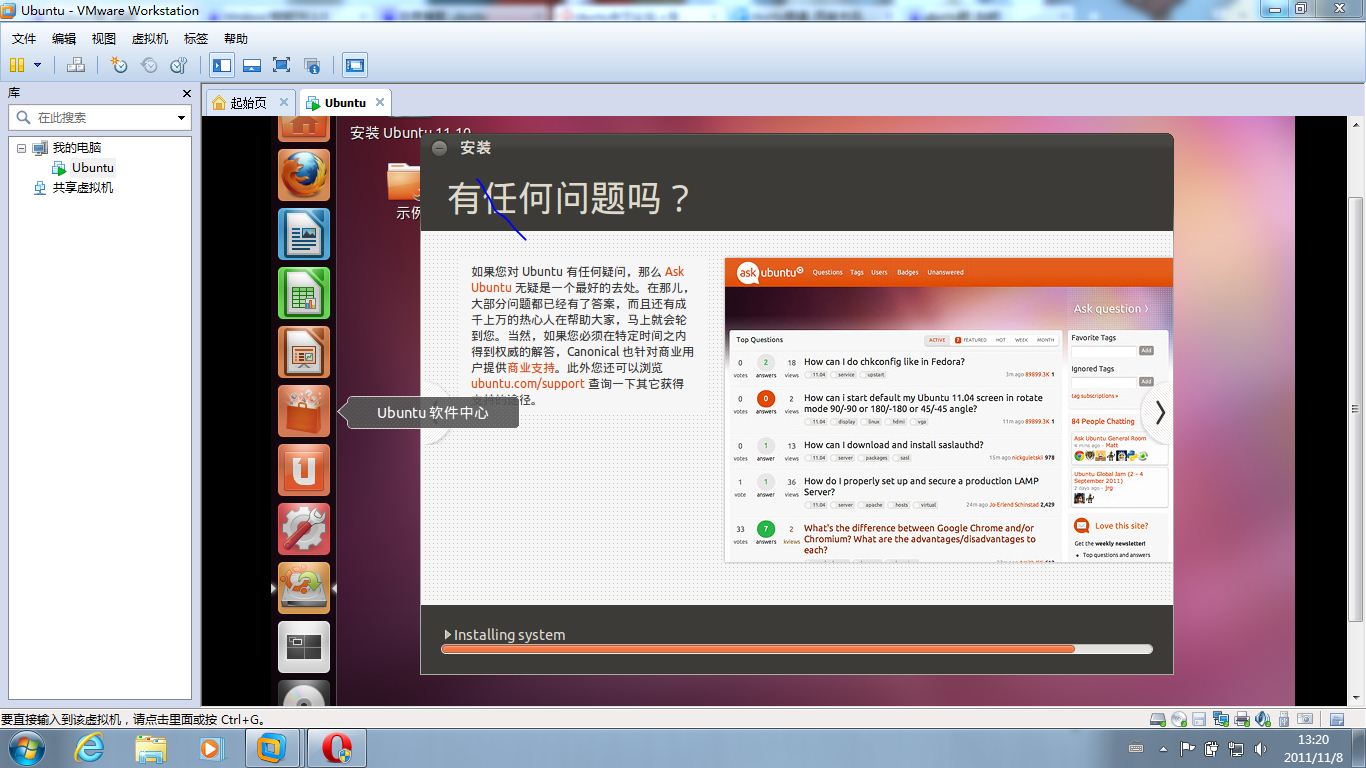Close the Ubuntu VM tab

click(379, 102)
